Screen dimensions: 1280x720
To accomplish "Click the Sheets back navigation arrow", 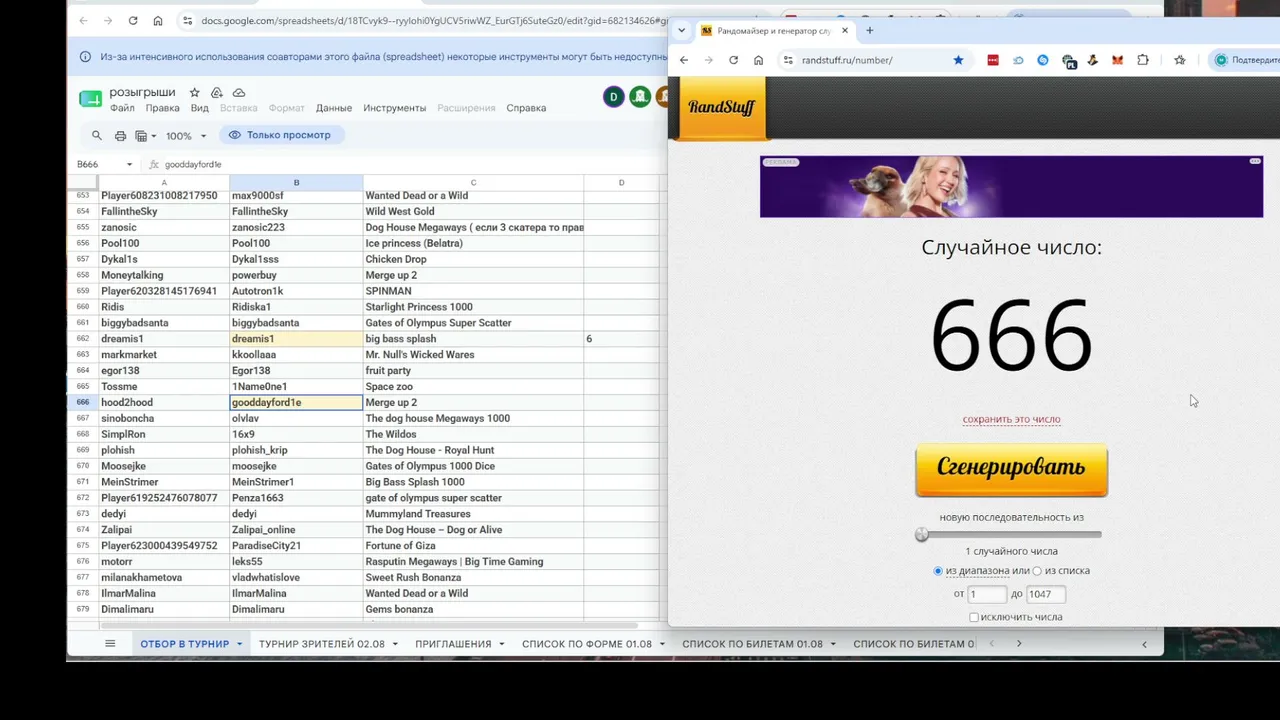I will [83, 20].
